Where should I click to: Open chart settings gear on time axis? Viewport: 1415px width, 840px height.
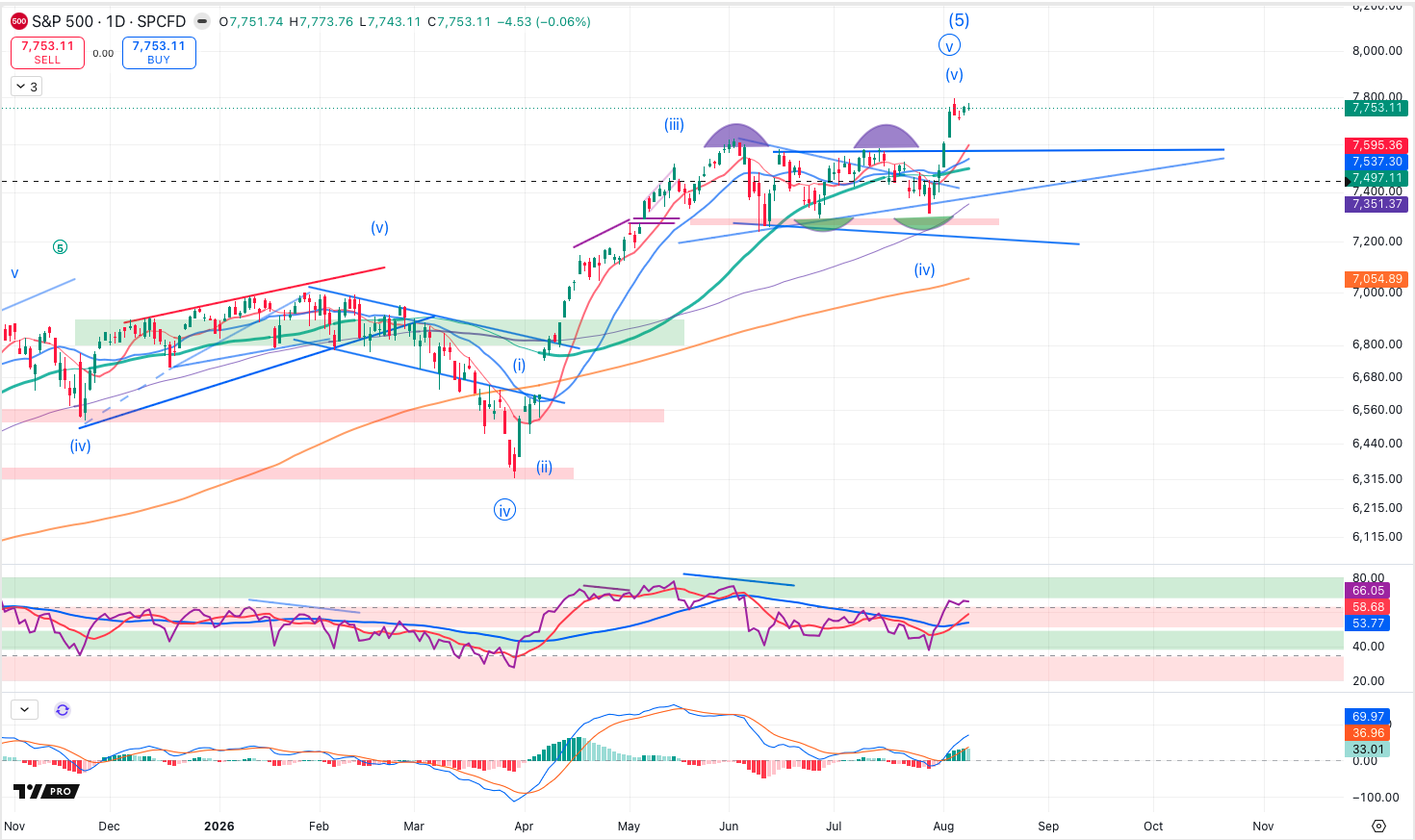coord(1378,826)
